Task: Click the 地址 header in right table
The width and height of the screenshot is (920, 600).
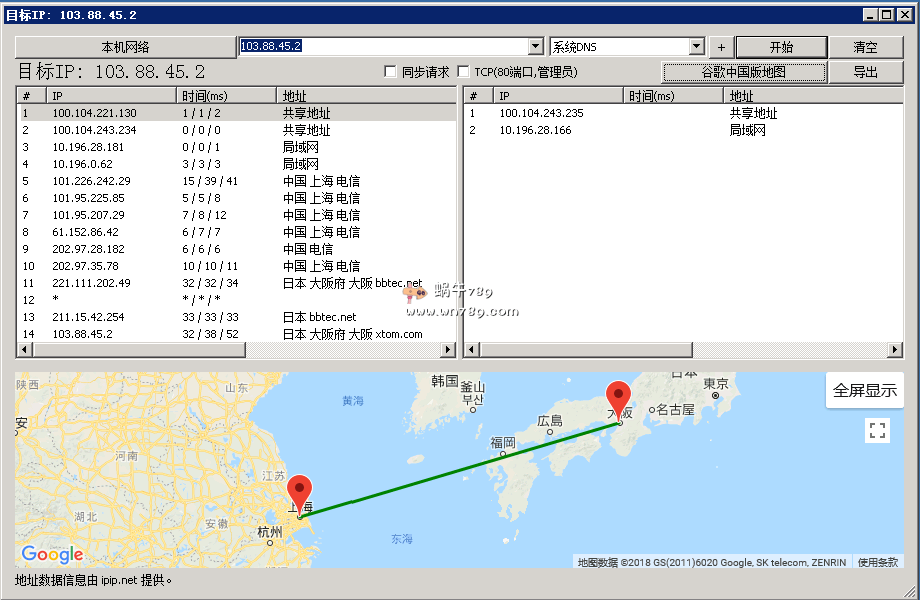Action: tap(812, 96)
